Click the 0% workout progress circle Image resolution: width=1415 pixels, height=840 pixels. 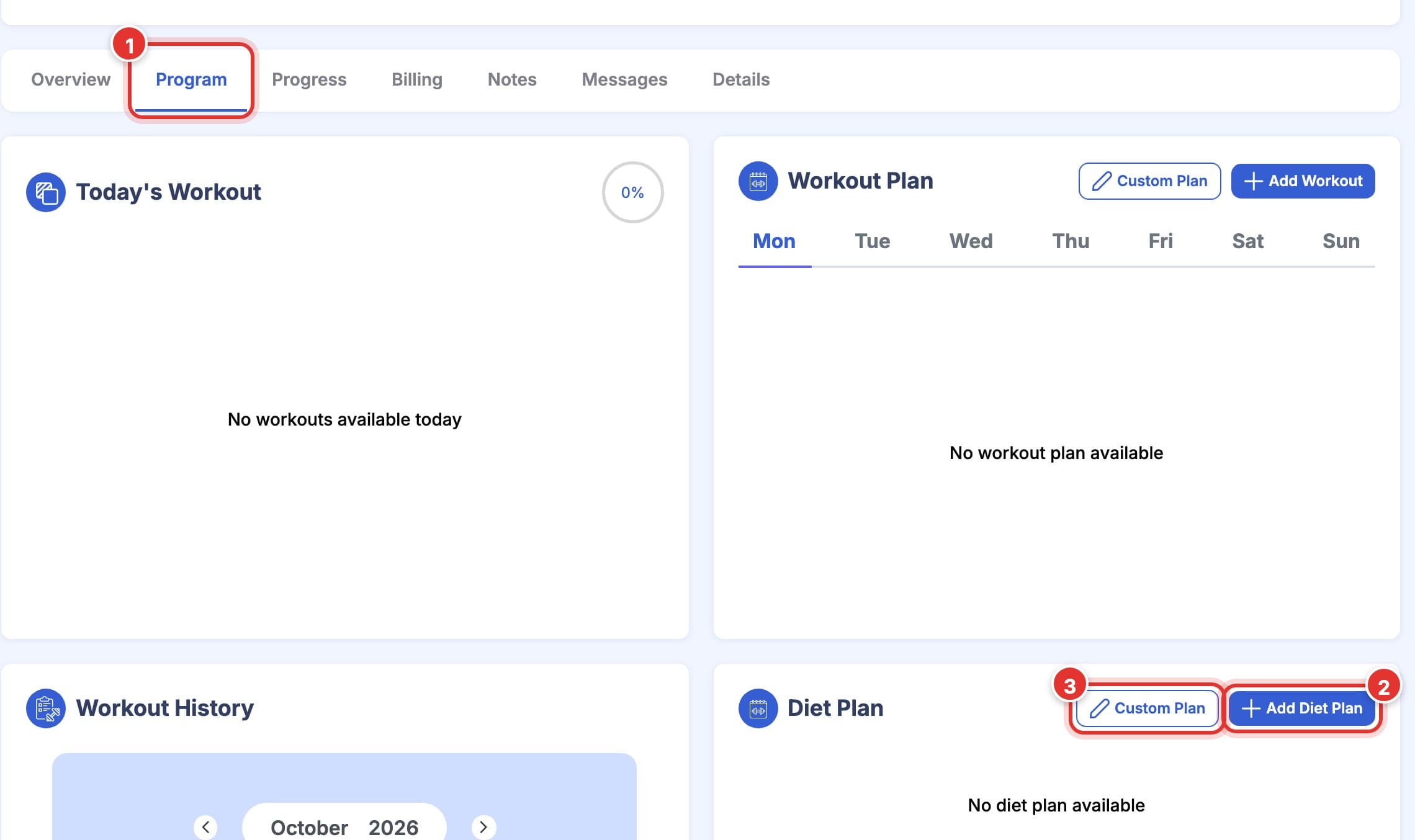click(632, 192)
